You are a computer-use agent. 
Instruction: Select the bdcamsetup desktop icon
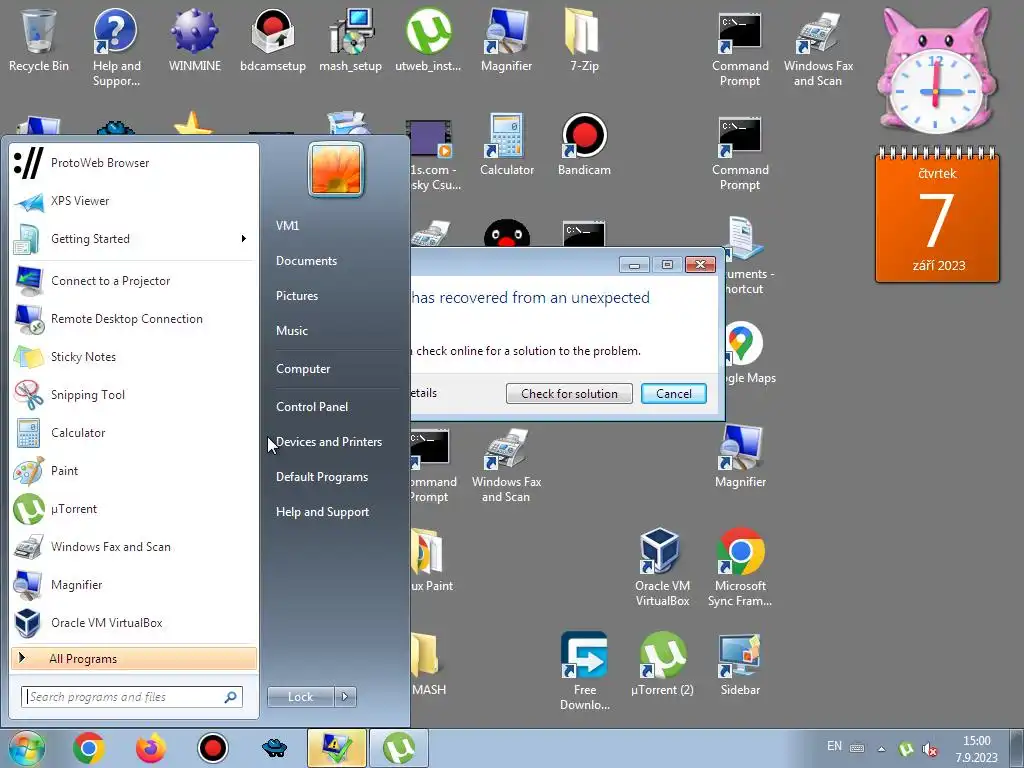(x=273, y=40)
